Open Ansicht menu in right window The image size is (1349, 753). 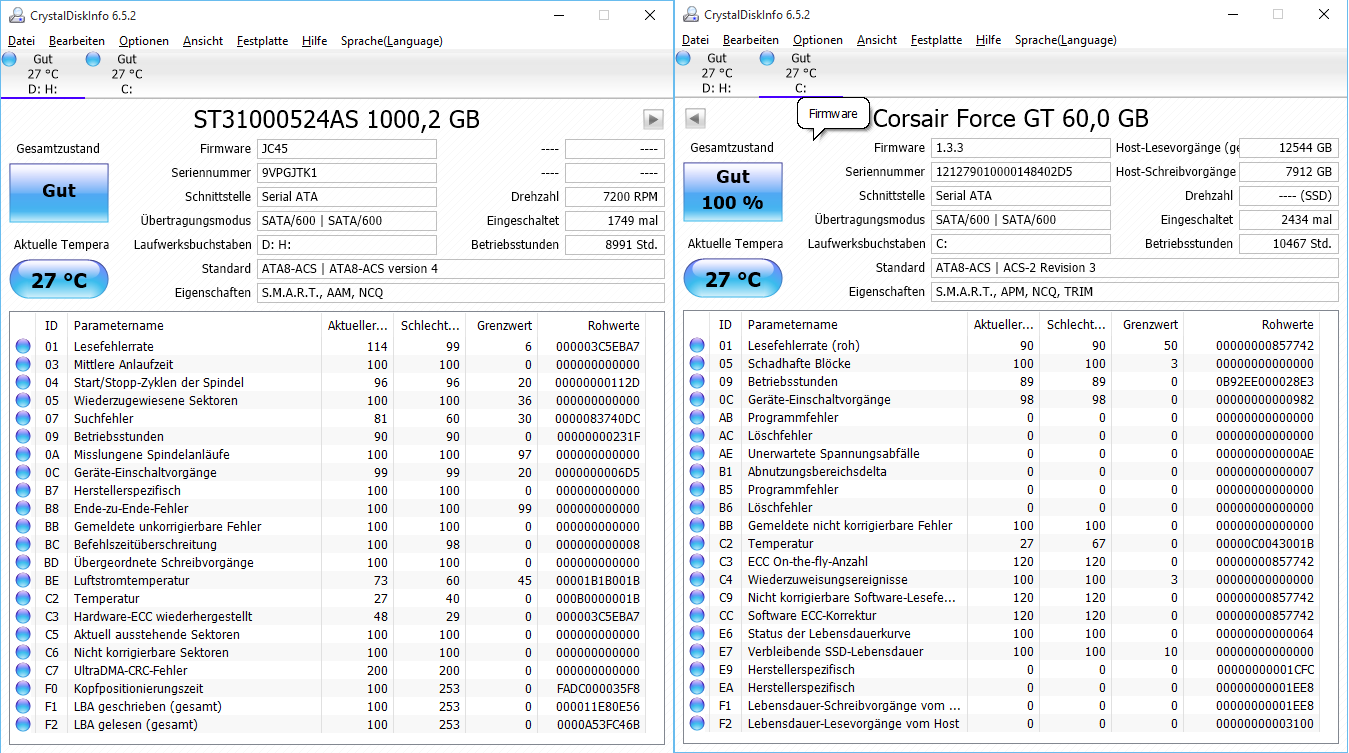[877, 40]
